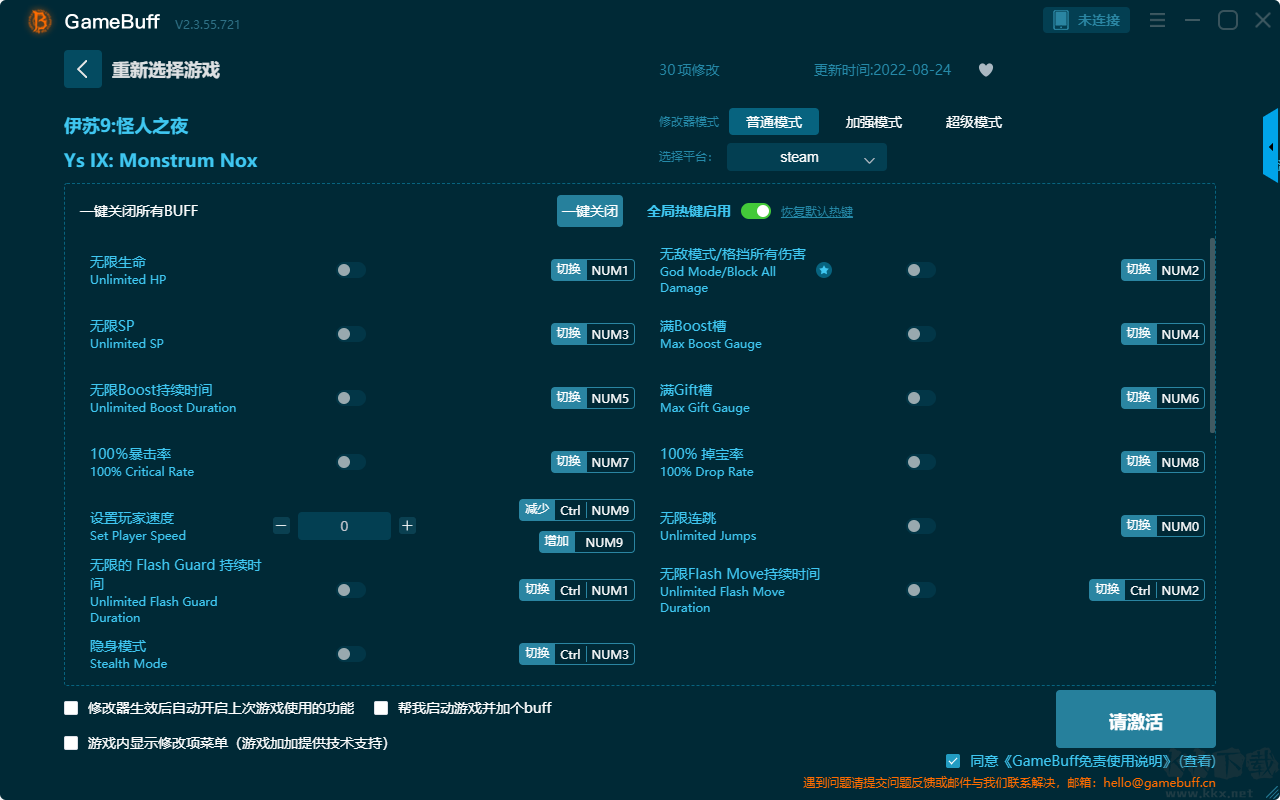Tick the 游戏内显示修改项菜单 checkbox
This screenshot has height=800, width=1280.
pos(71,743)
